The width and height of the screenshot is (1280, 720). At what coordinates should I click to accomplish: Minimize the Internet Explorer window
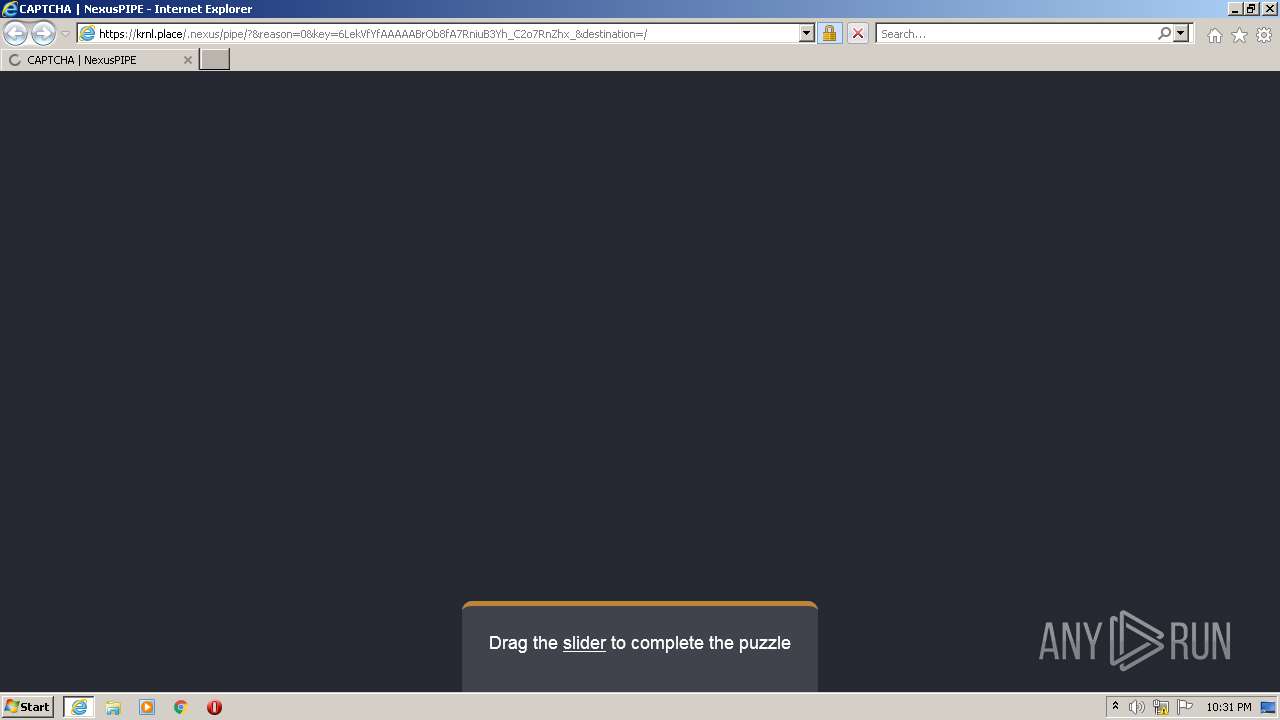pyautogui.click(x=1236, y=9)
